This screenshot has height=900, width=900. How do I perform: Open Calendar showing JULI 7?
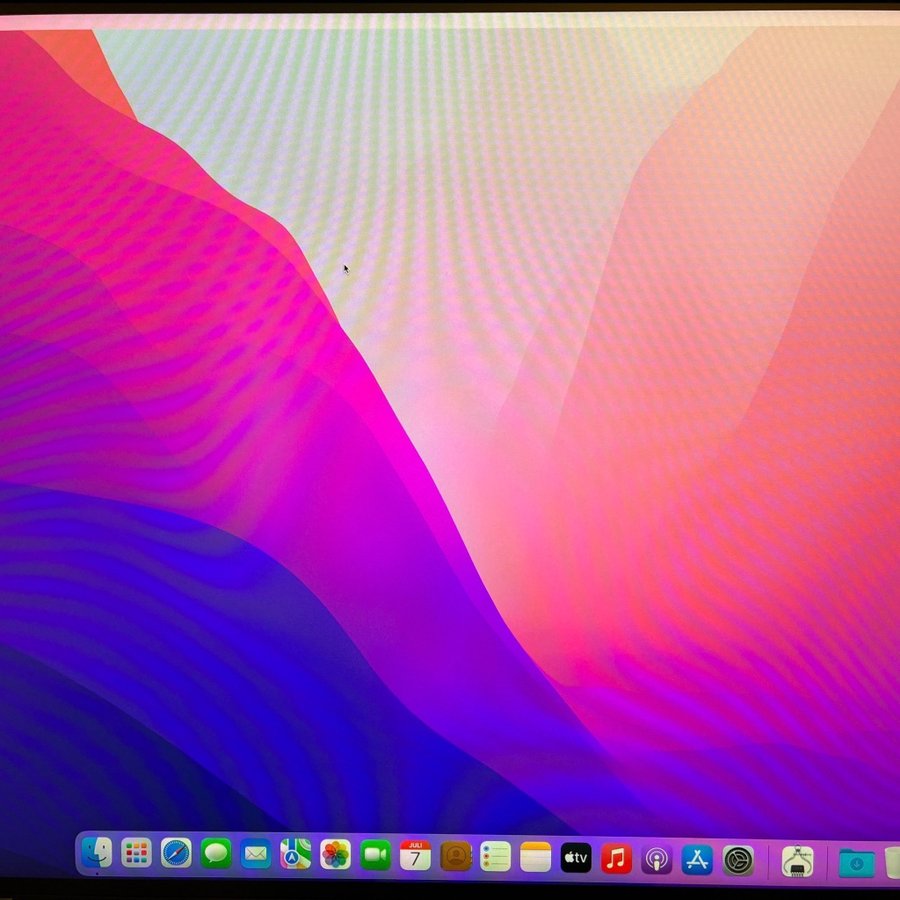coord(415,856)
